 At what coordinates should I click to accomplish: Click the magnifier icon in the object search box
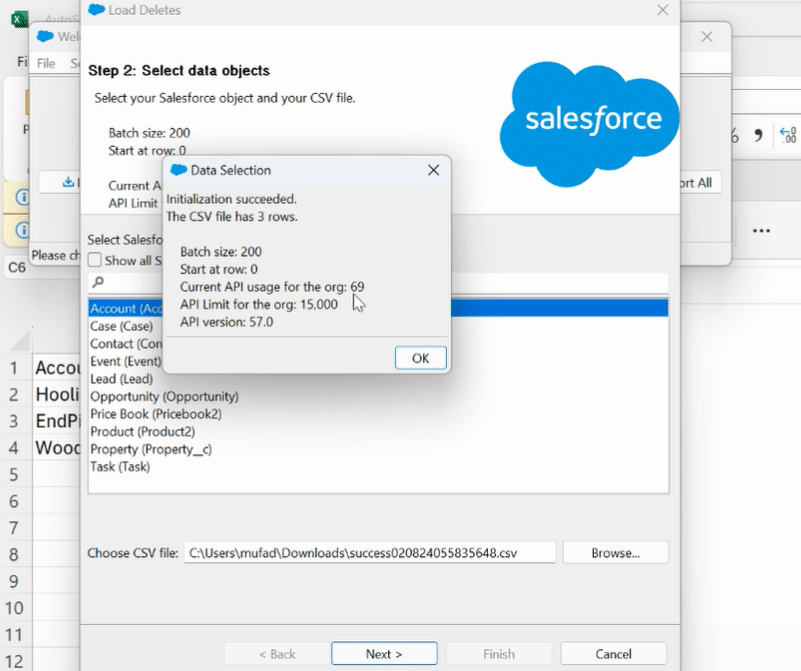[x=97, y=283]
